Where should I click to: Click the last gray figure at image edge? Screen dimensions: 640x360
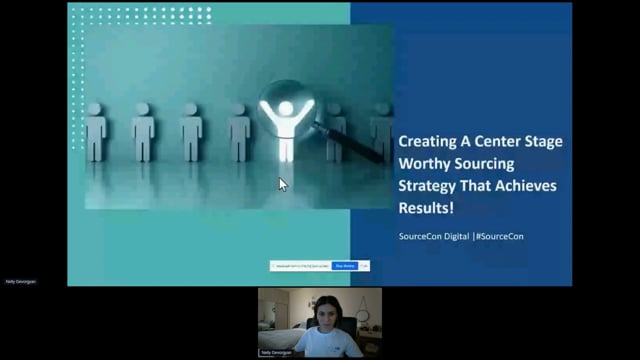382,132
